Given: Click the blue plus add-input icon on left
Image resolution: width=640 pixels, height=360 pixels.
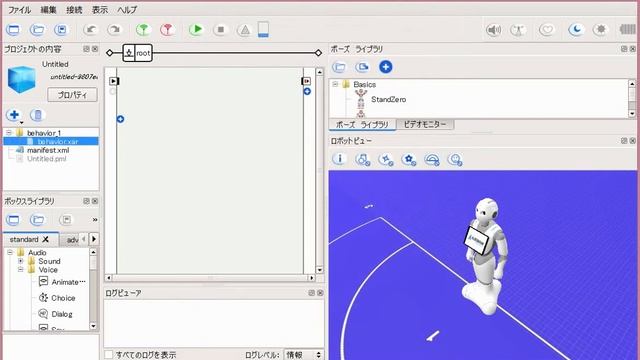Looking at the screenshot, I should click(x=120, y=119).
